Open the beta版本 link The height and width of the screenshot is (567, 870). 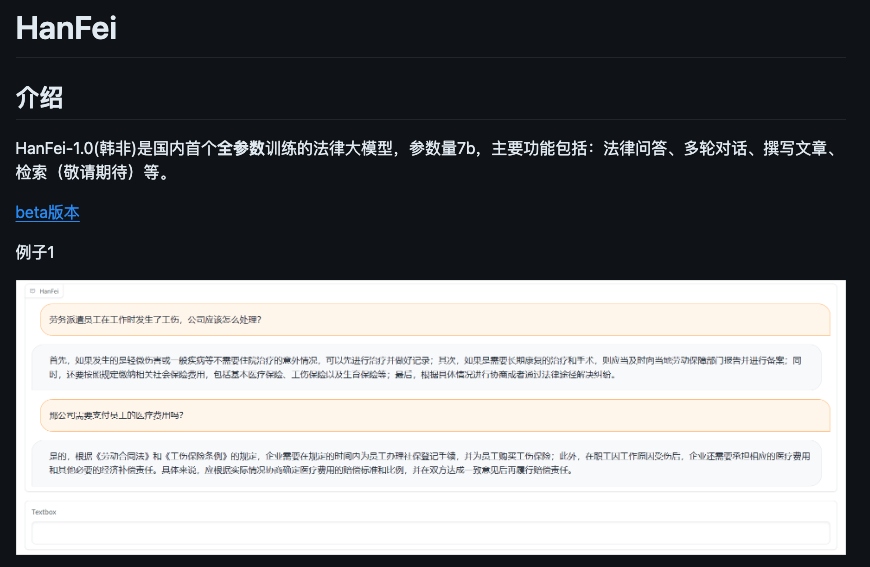[x=48, y=212]
